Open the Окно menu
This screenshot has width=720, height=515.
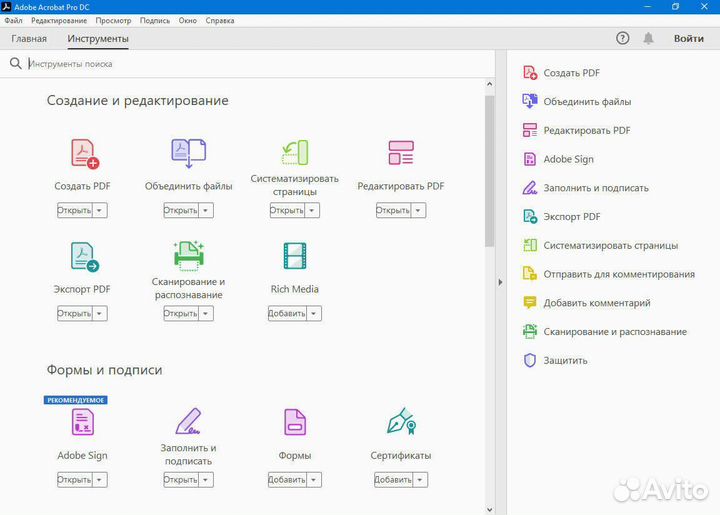click(187, 21)
